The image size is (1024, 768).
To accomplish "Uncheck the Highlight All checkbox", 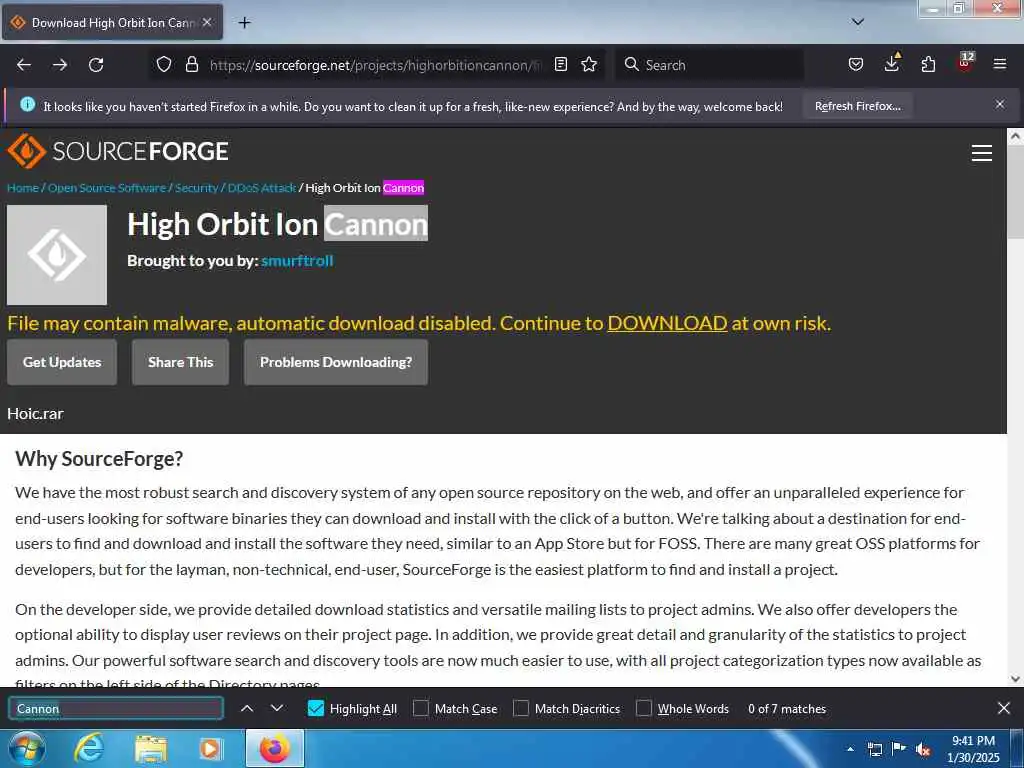I will click(315, 709).
